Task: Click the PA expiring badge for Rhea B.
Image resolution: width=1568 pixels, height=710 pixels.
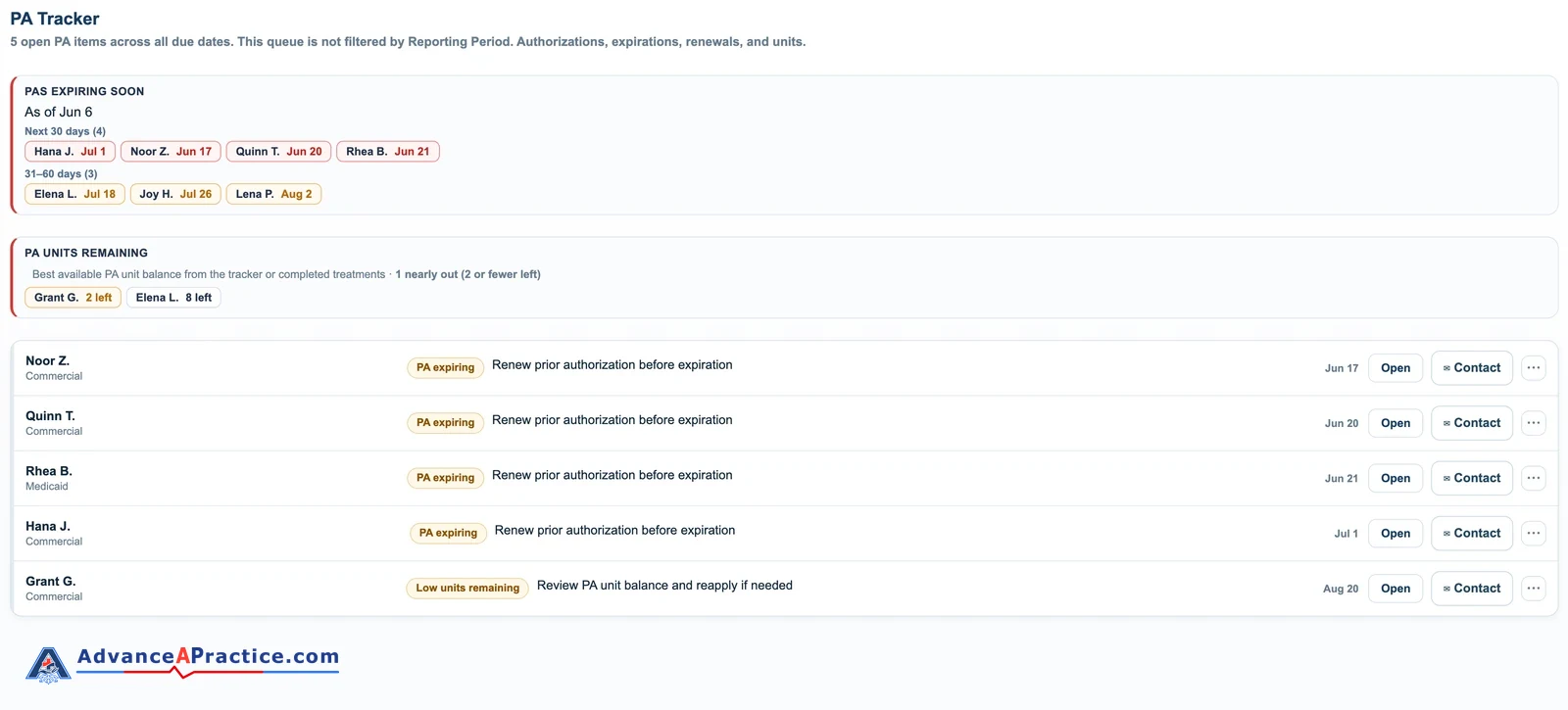Action: [x=445, y=478]
